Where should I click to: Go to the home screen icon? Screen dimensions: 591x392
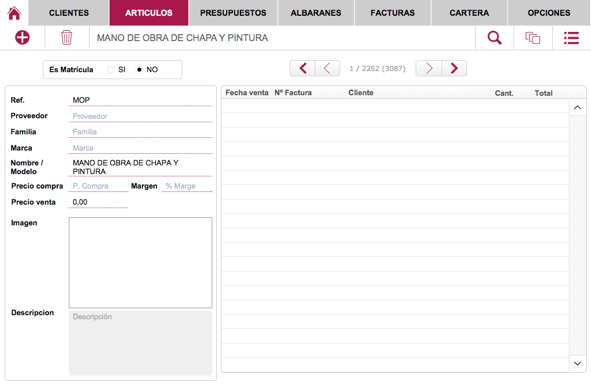14,13
